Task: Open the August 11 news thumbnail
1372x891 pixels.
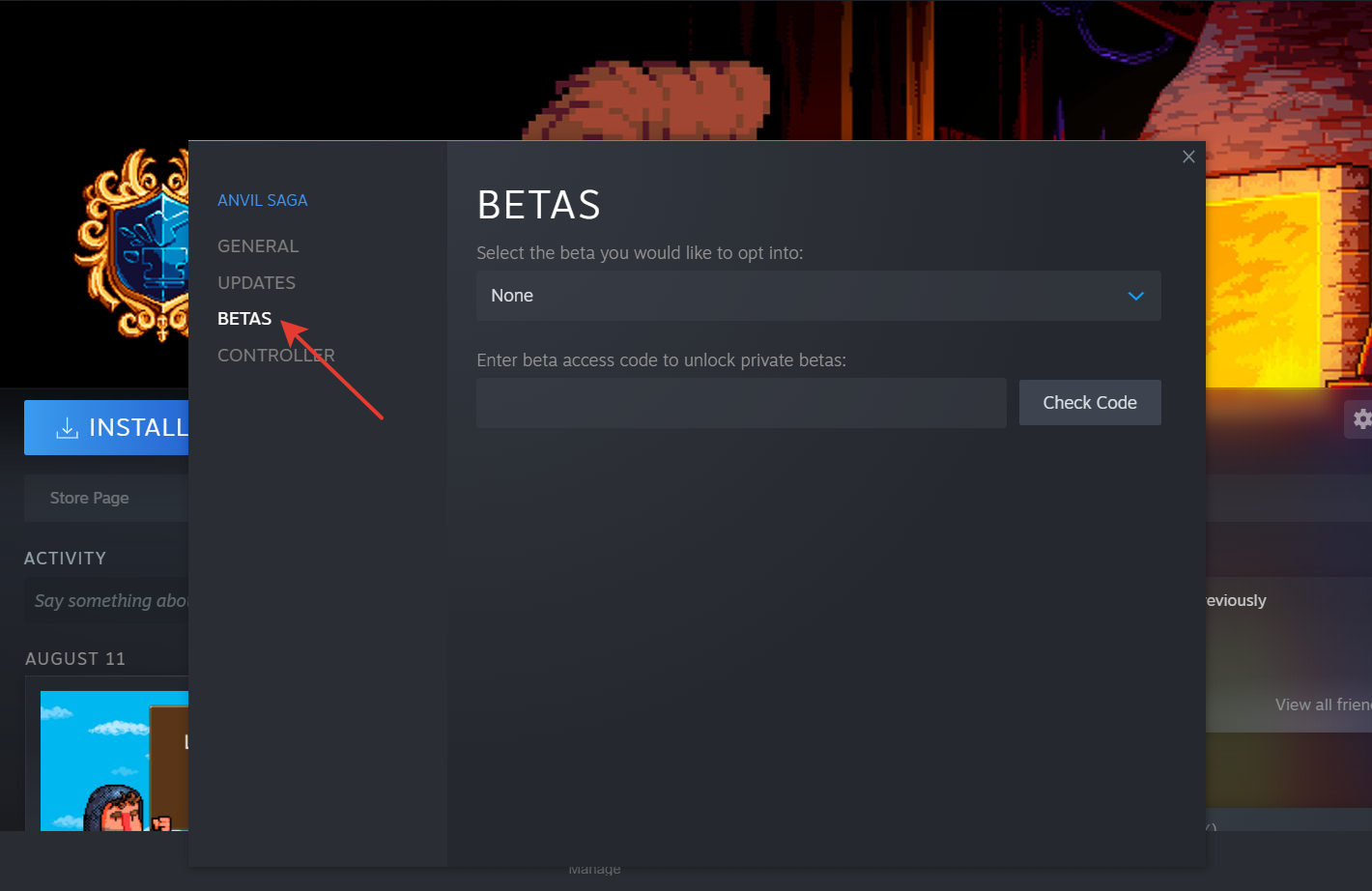Action: pos(114,761)
